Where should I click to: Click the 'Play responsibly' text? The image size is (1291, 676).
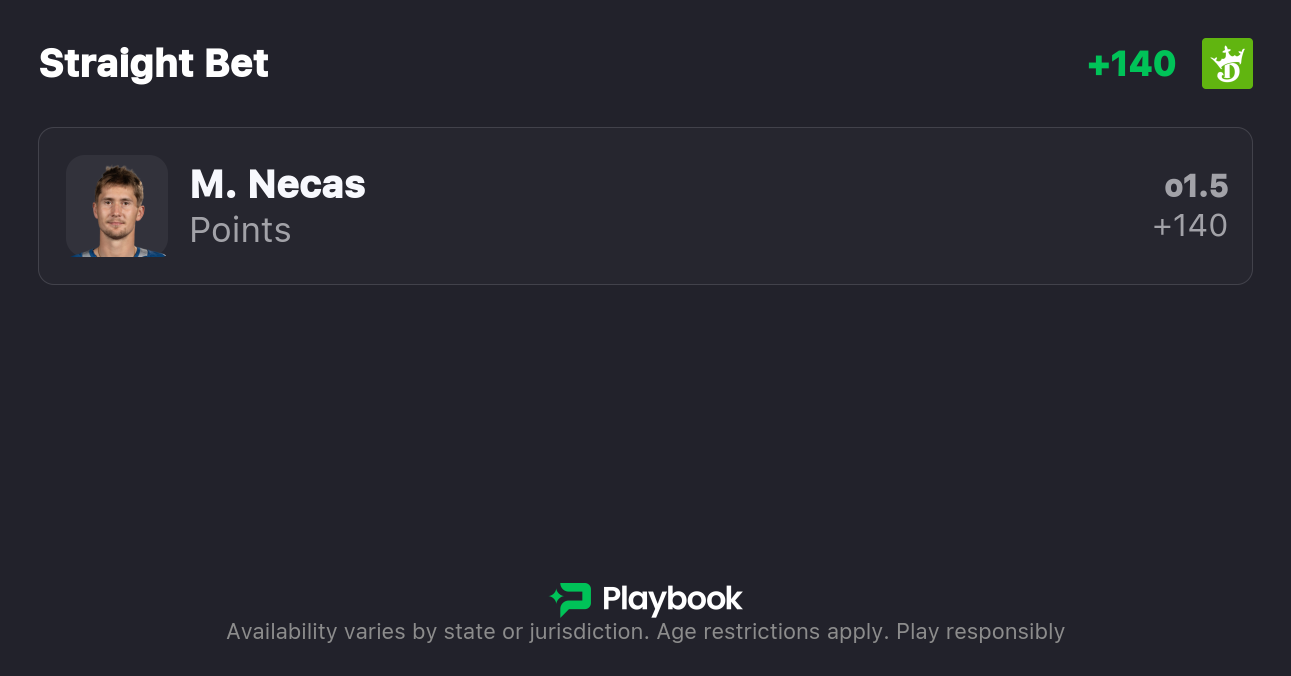click(x=980, y=632)
